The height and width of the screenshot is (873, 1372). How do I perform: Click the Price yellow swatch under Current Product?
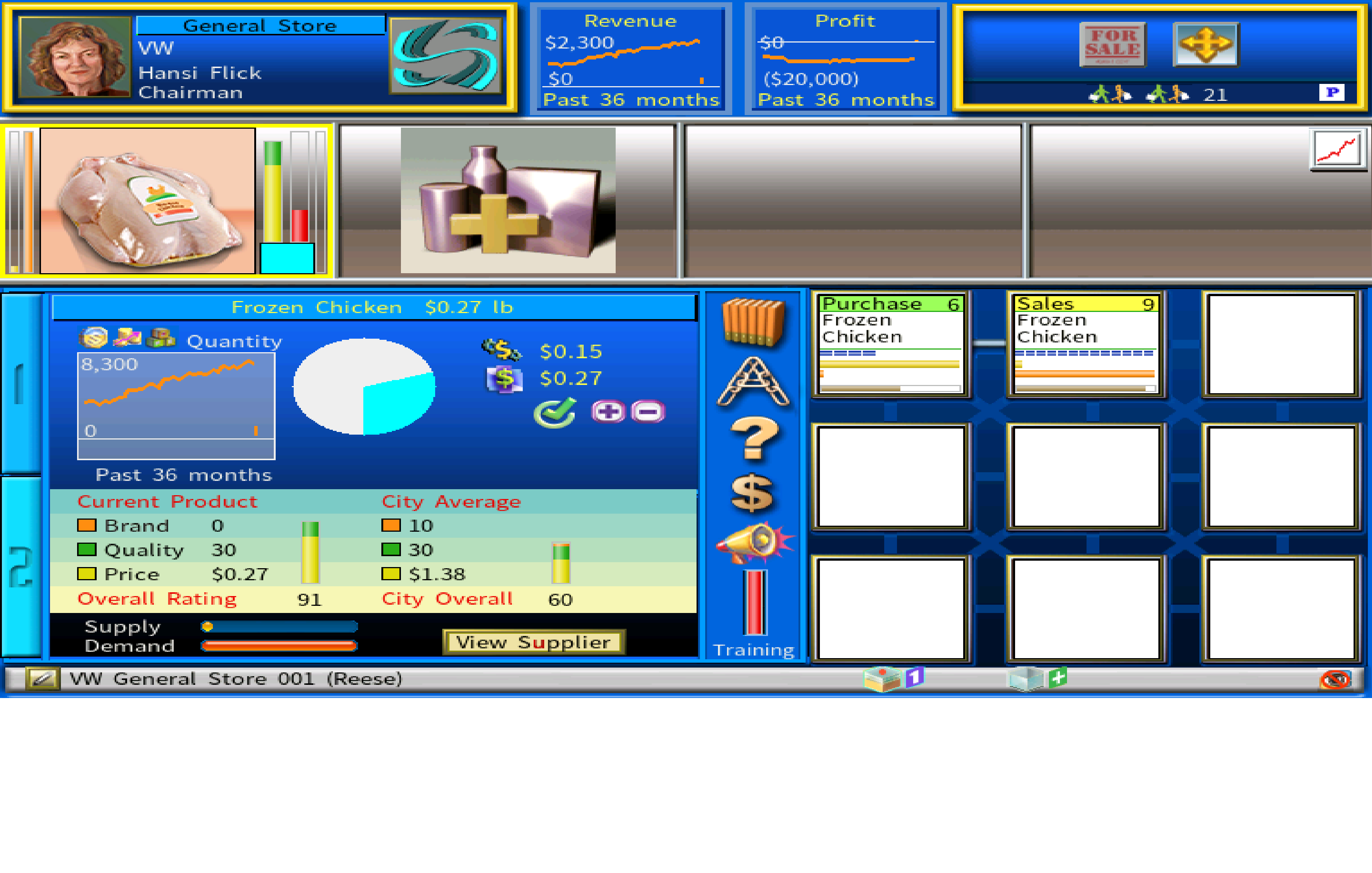click(87, 574)
